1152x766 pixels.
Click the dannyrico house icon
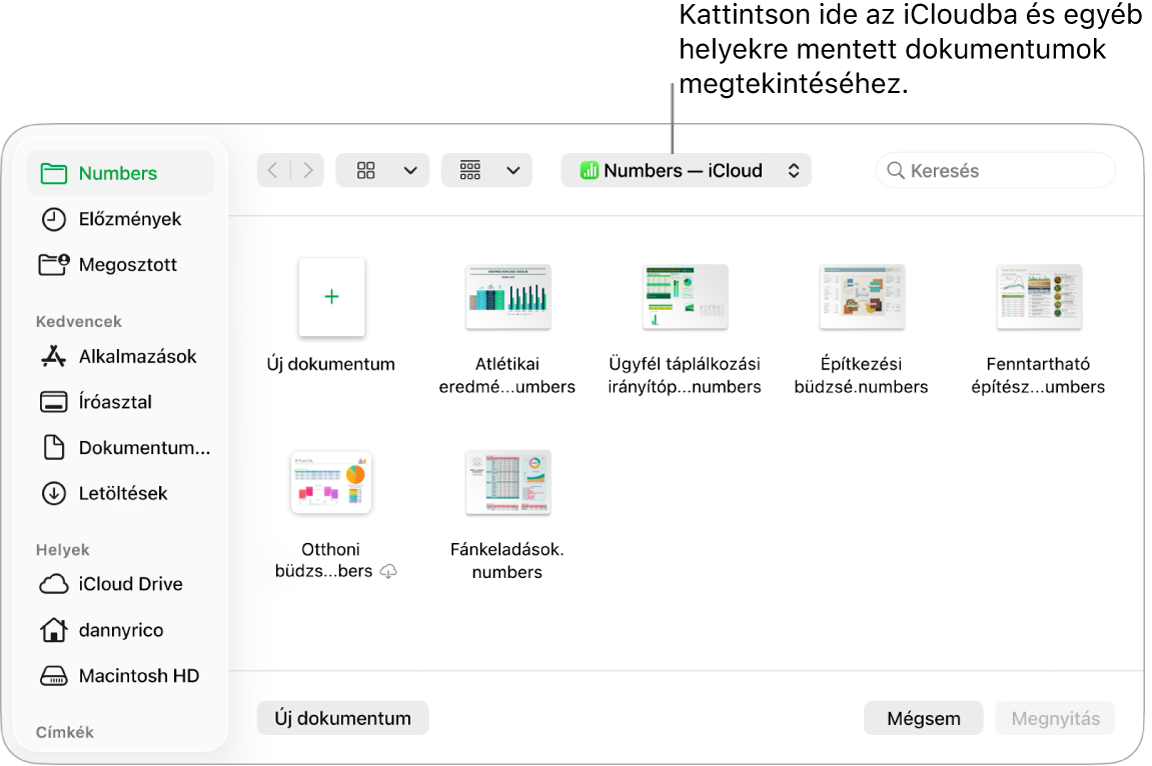54,629
